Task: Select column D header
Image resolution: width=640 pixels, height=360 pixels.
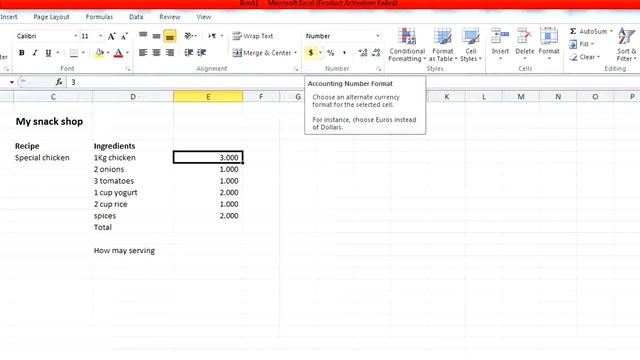Action: click(x=133, y=97)
